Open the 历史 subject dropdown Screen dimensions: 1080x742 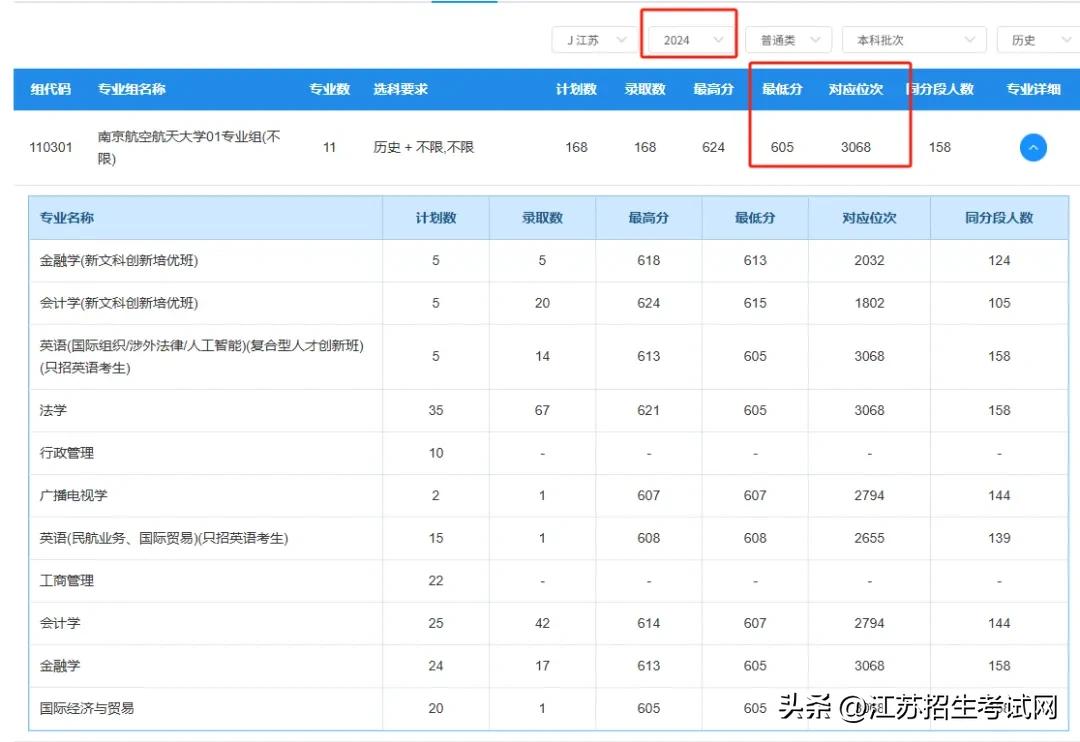tap(1038, 40)
